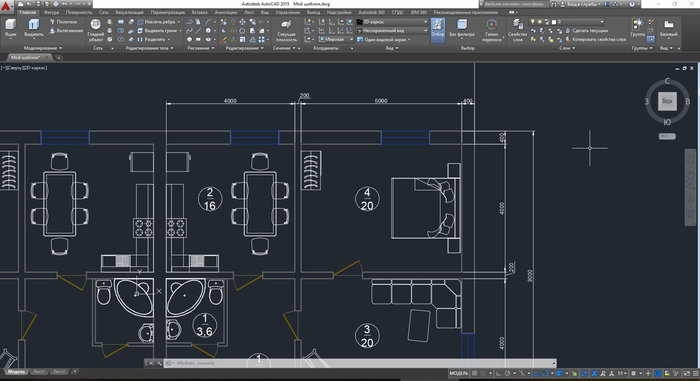
Task: Open the UCS dropdown (Мировая)
Action: (335, 39)
